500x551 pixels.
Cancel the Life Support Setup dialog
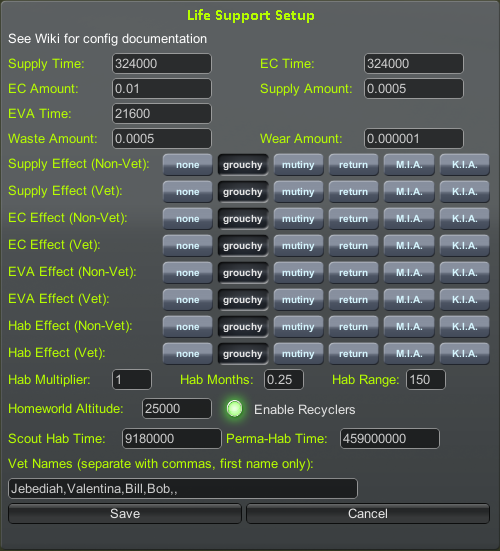[368, 513]
